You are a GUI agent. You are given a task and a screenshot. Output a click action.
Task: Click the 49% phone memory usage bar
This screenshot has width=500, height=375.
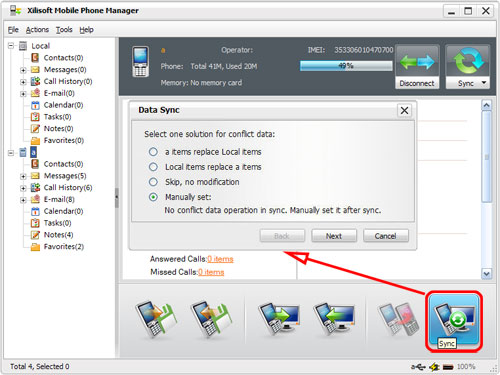point(346,66)
